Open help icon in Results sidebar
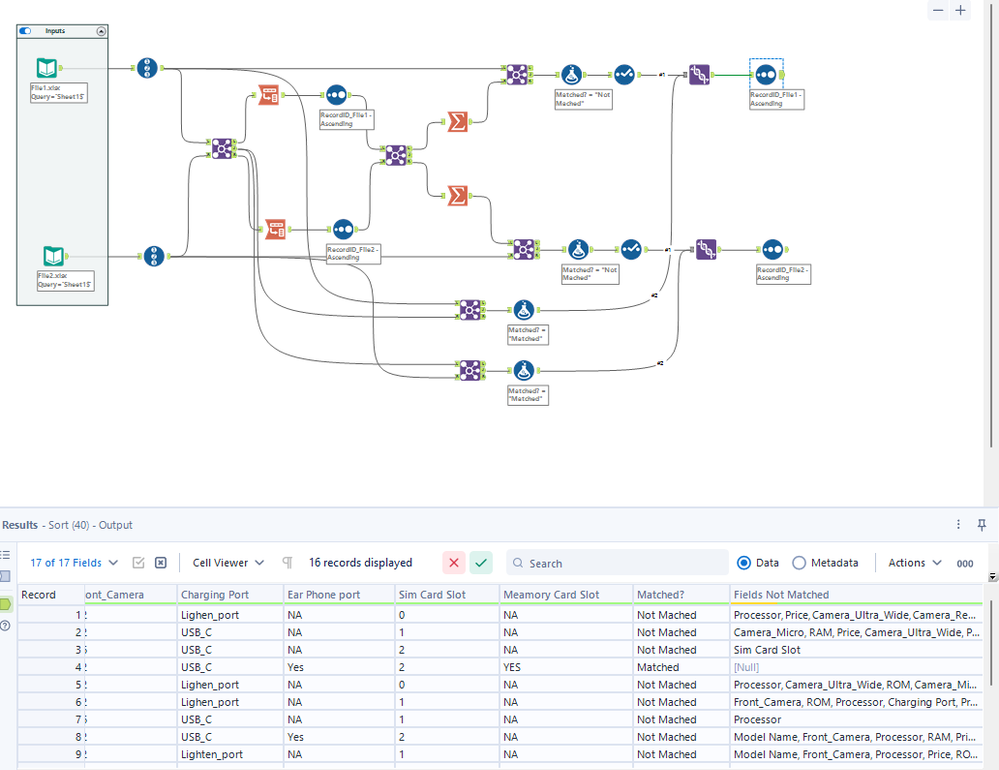The image size is (999, 770). pyautogui.click(x=5, y=625)
